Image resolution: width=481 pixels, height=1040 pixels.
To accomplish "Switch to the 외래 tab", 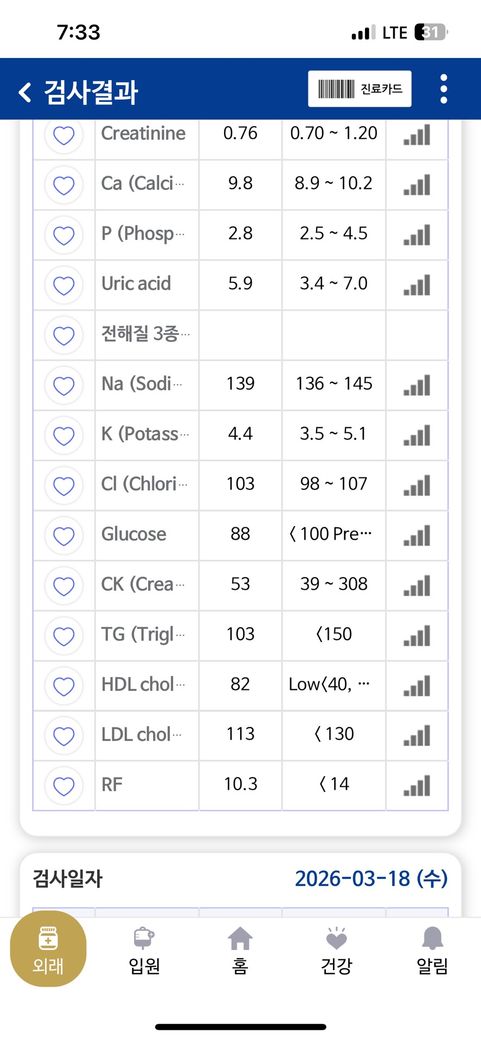I will pyautogui.click(x=48, y=948).
